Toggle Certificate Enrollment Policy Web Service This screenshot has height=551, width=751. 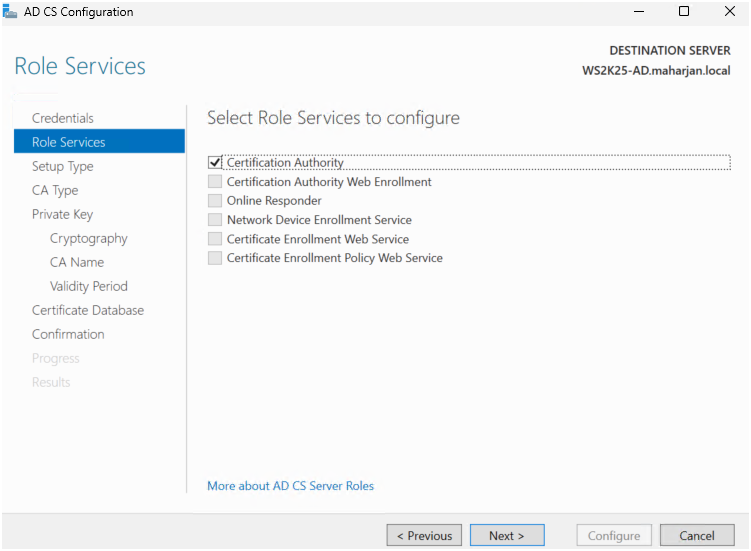[214, 258]
